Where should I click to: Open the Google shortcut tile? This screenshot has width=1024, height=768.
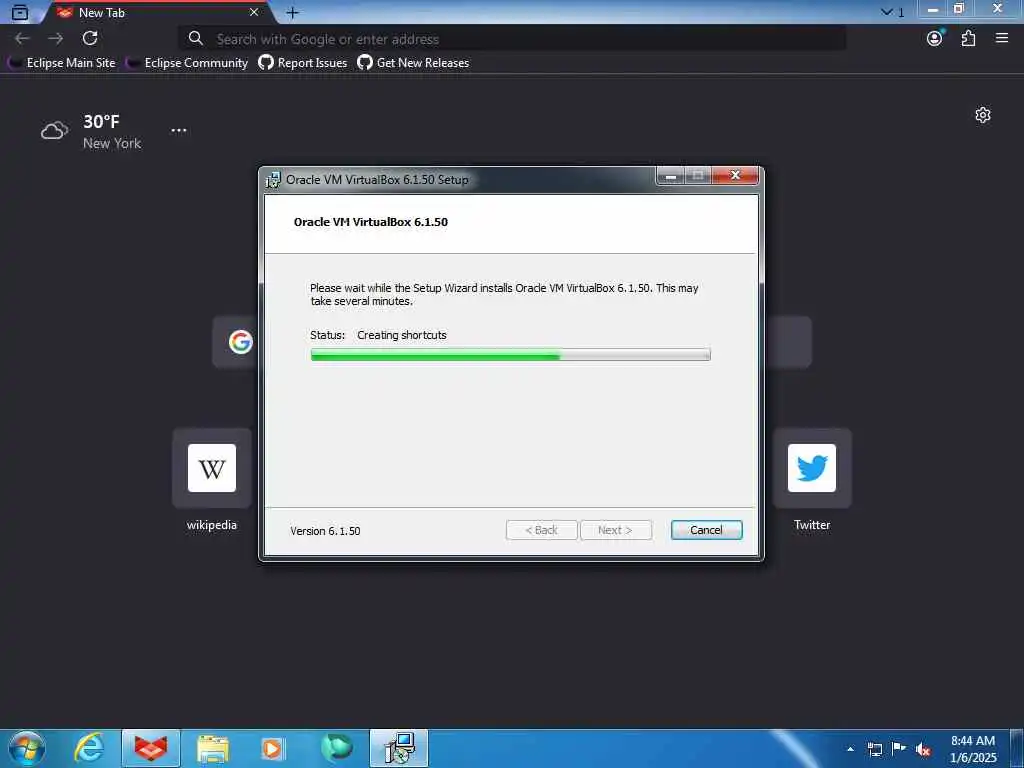click(240, 342)
